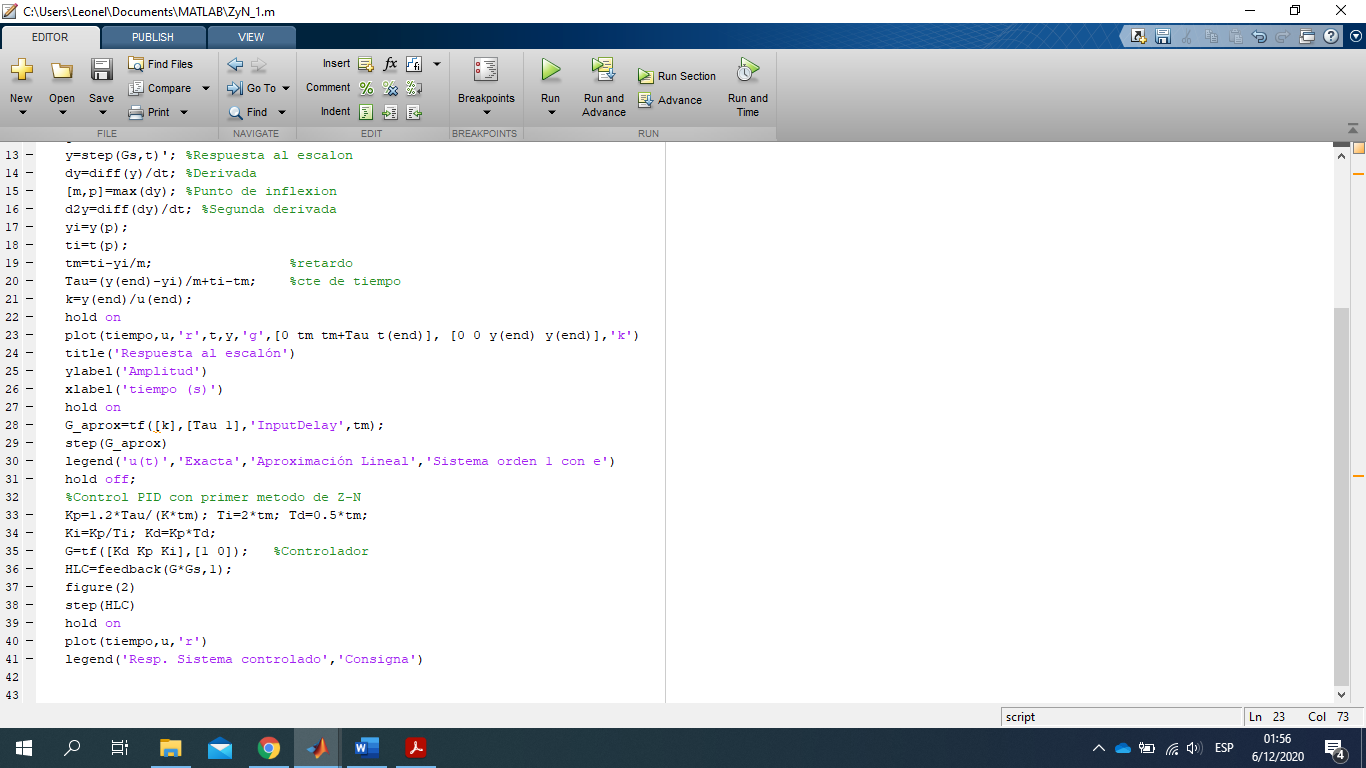Open the Save dropdown arrow
The width and height of the screenshot is (1366, 768).
(x=101, y=113)
